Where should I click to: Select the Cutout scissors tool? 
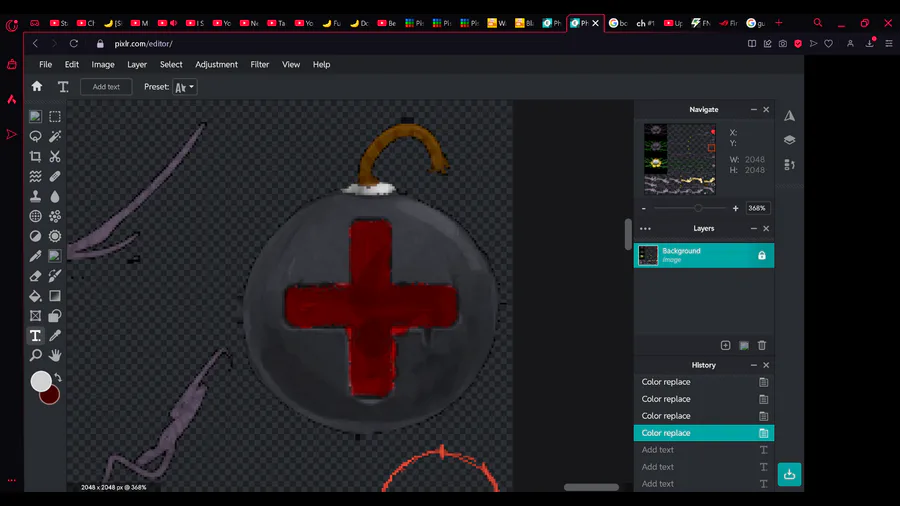(x=55, y=156)
